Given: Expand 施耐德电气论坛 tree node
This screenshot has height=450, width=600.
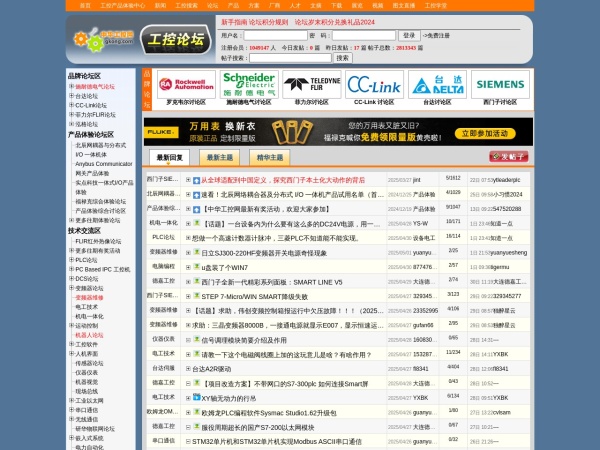Looking at the screenshot, I should (x=71, y=86).
